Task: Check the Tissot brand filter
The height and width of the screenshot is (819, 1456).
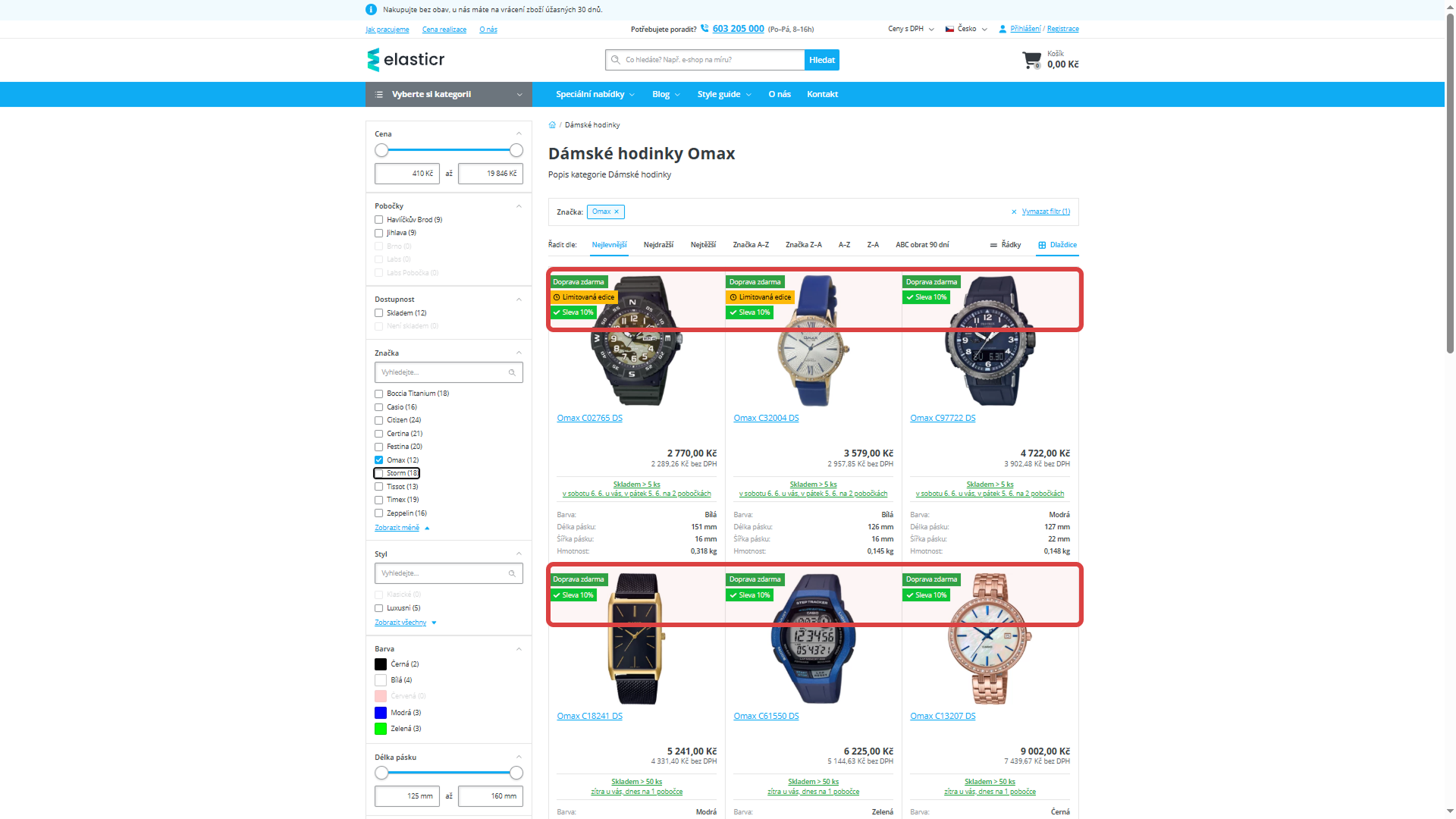Action: click(x=378, y=487)
